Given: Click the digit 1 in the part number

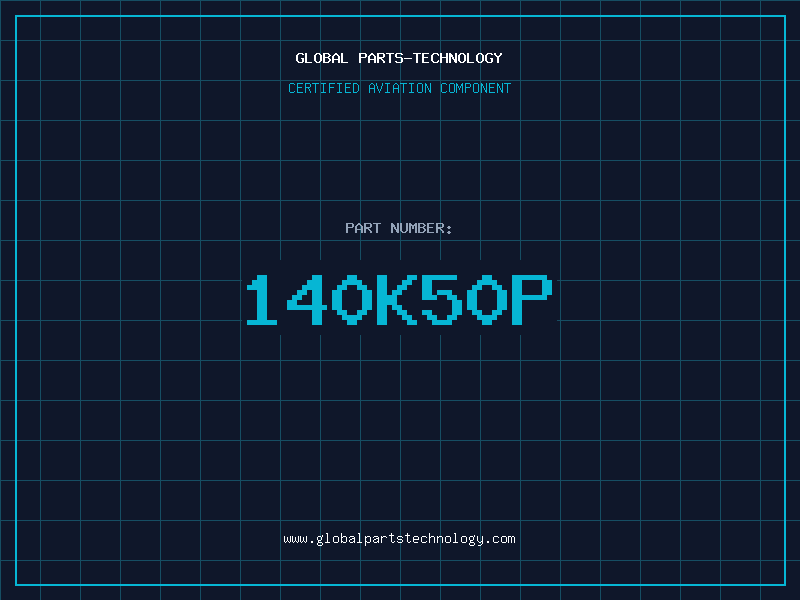Looking at the screenshot, I should (x=262, y=299).
